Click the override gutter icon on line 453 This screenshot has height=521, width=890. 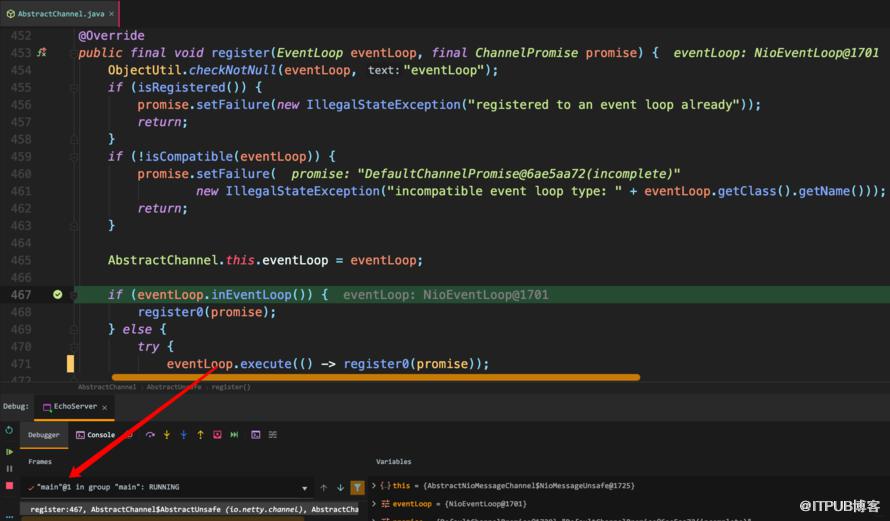click(41, 53)
